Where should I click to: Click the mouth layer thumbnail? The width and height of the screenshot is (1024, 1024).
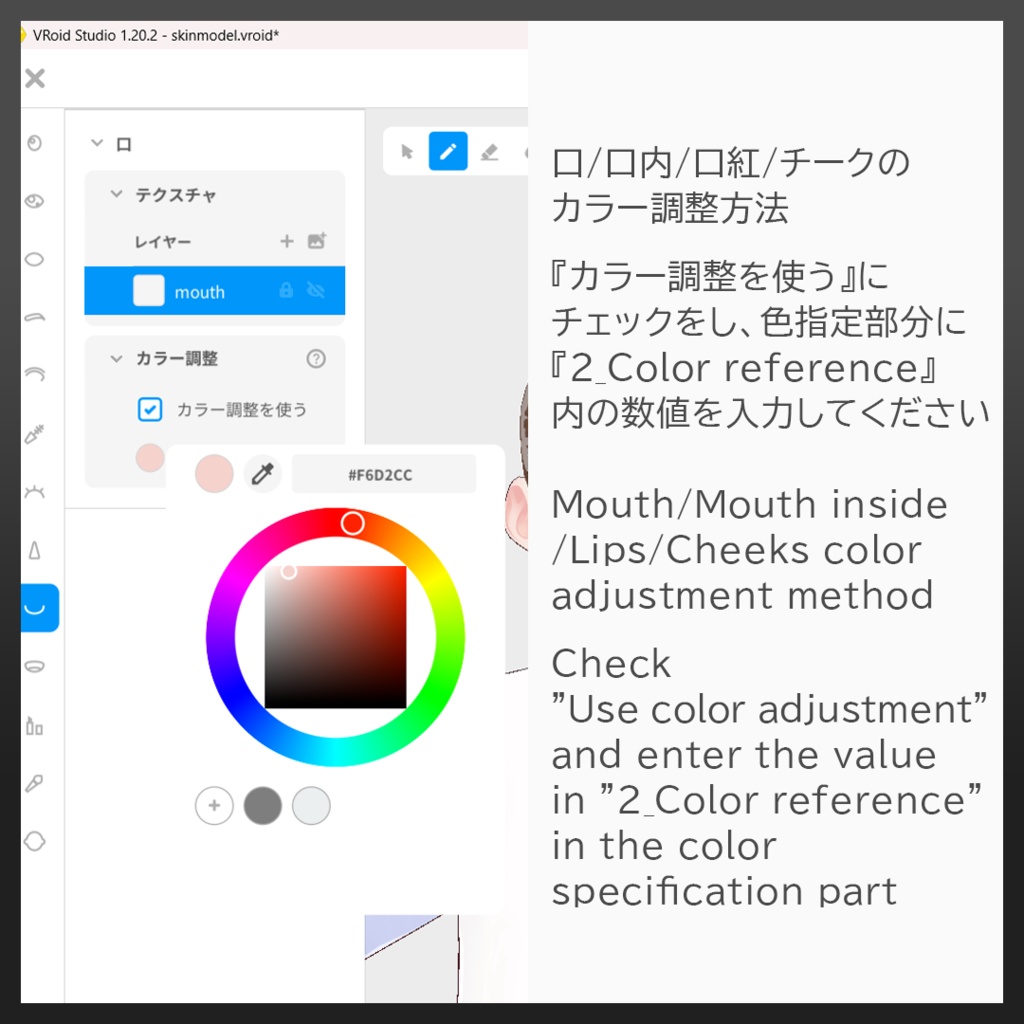tap(149, 291)
